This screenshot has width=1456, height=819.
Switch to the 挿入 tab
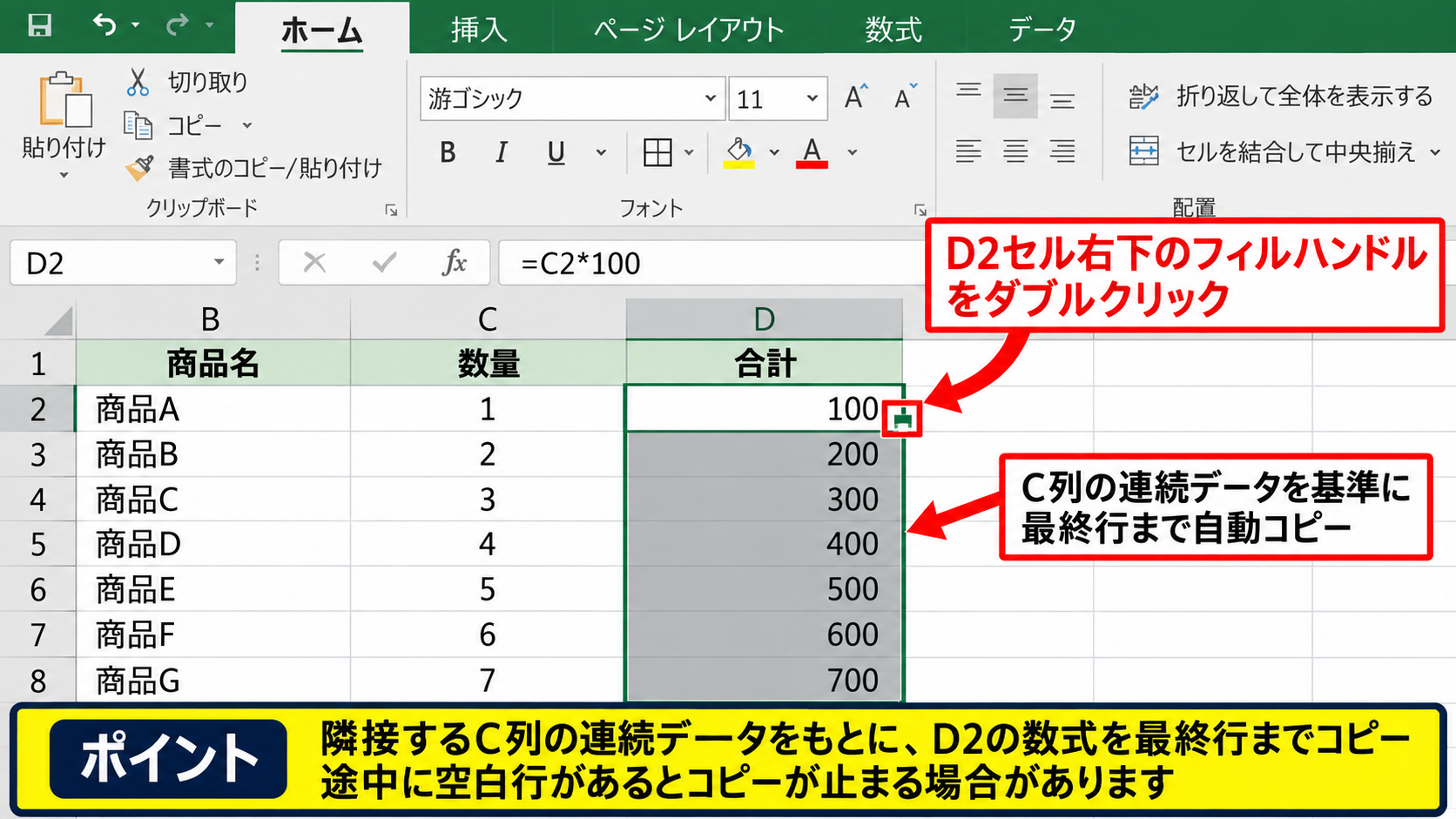click(x=479, y=30)
